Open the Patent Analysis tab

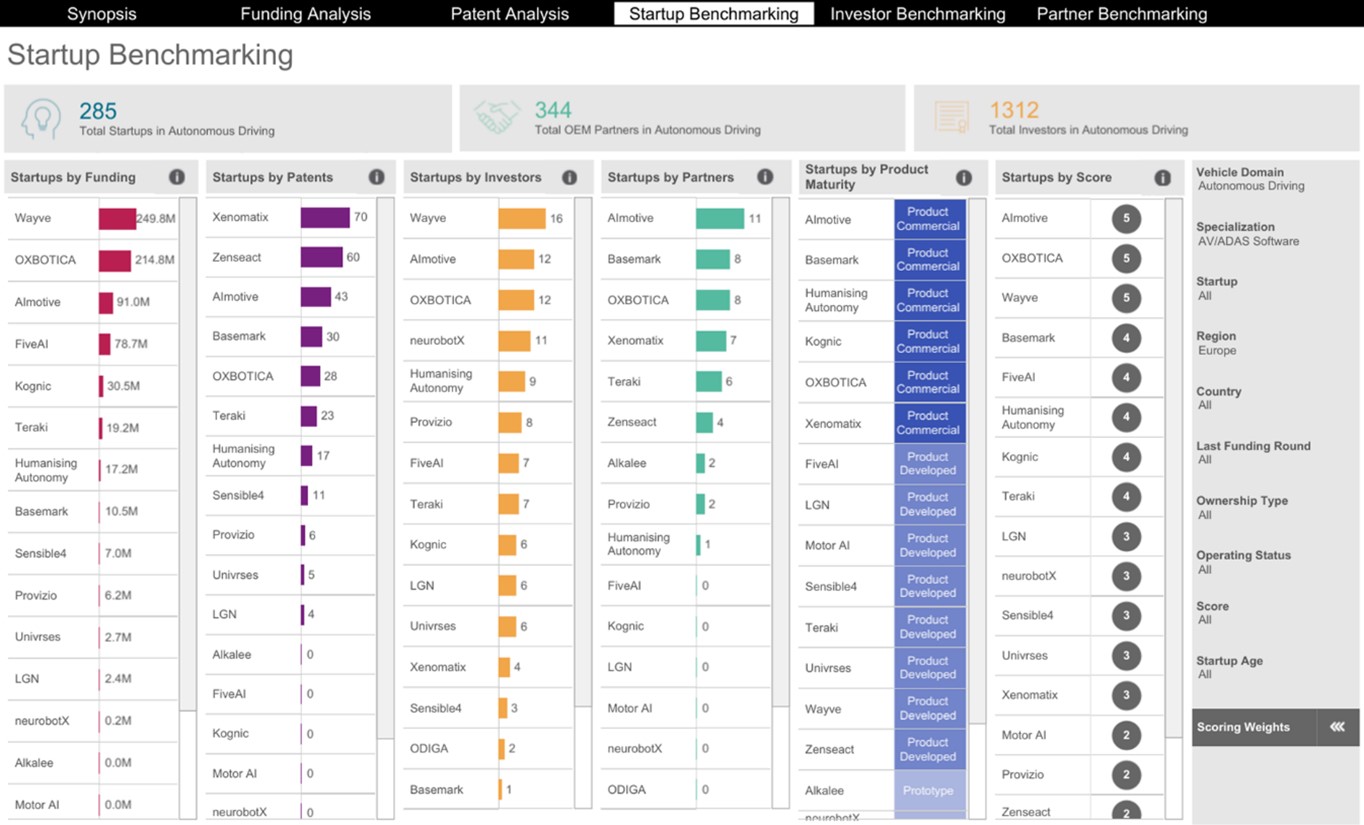pos(509,14)
